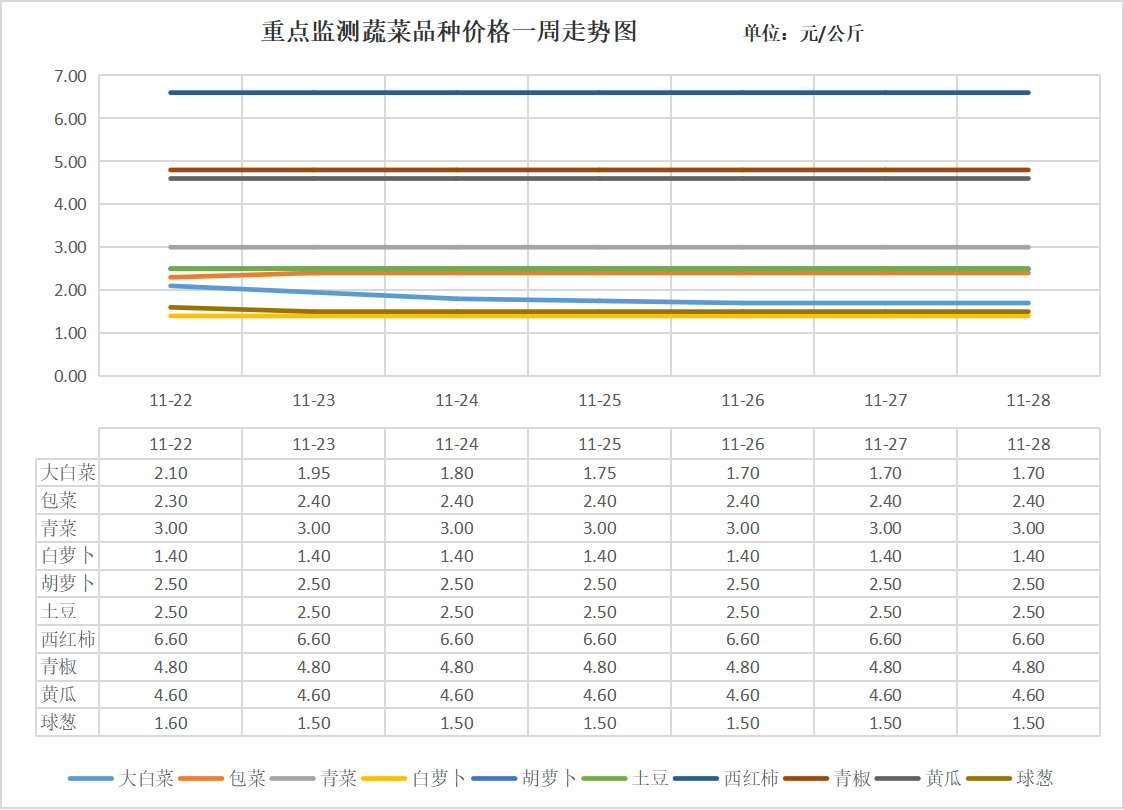
Task: Select the 西红柿 row header in table
Action: pos(68,639)
